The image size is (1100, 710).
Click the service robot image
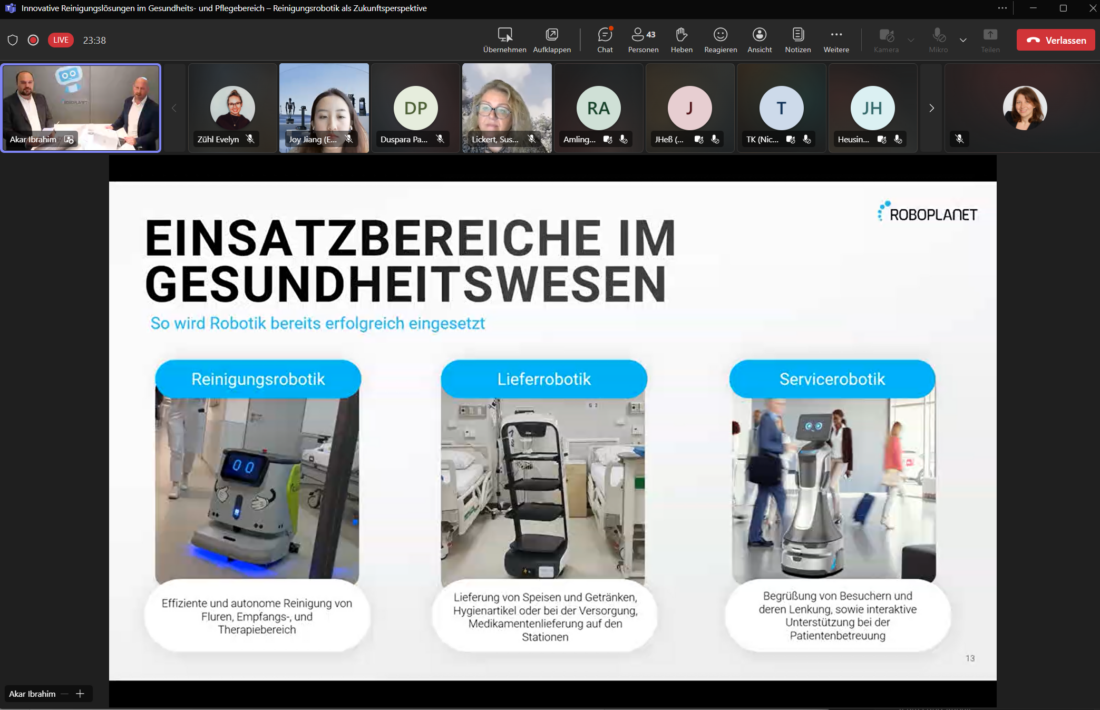click(833, 490)
